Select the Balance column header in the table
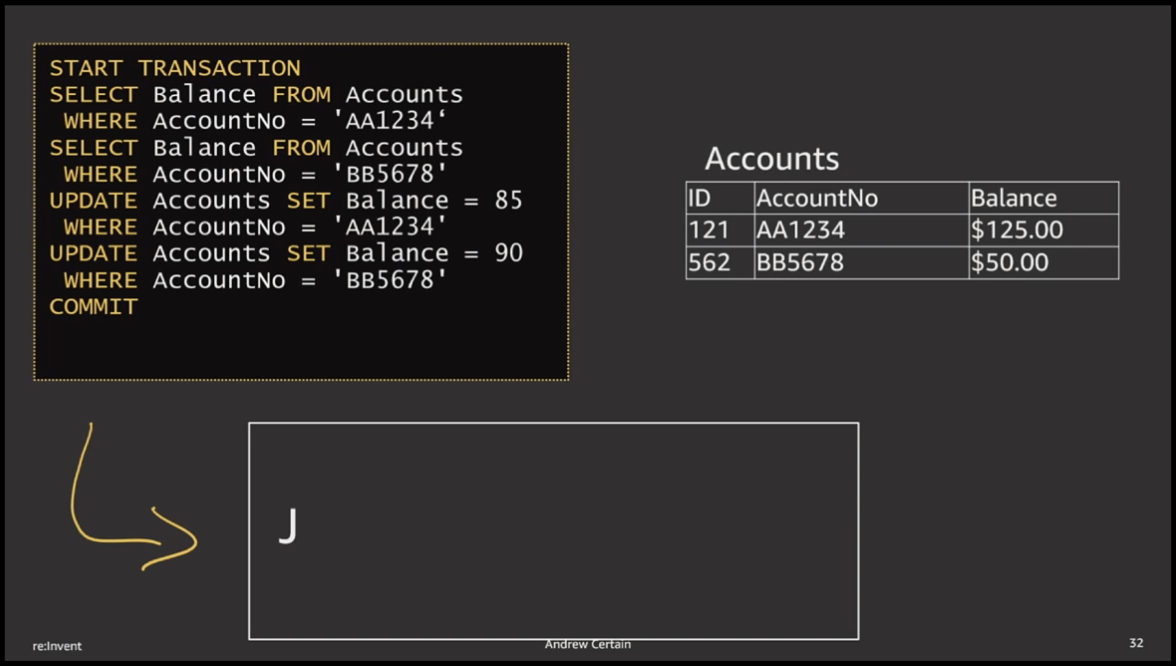 click(1013, 198)
